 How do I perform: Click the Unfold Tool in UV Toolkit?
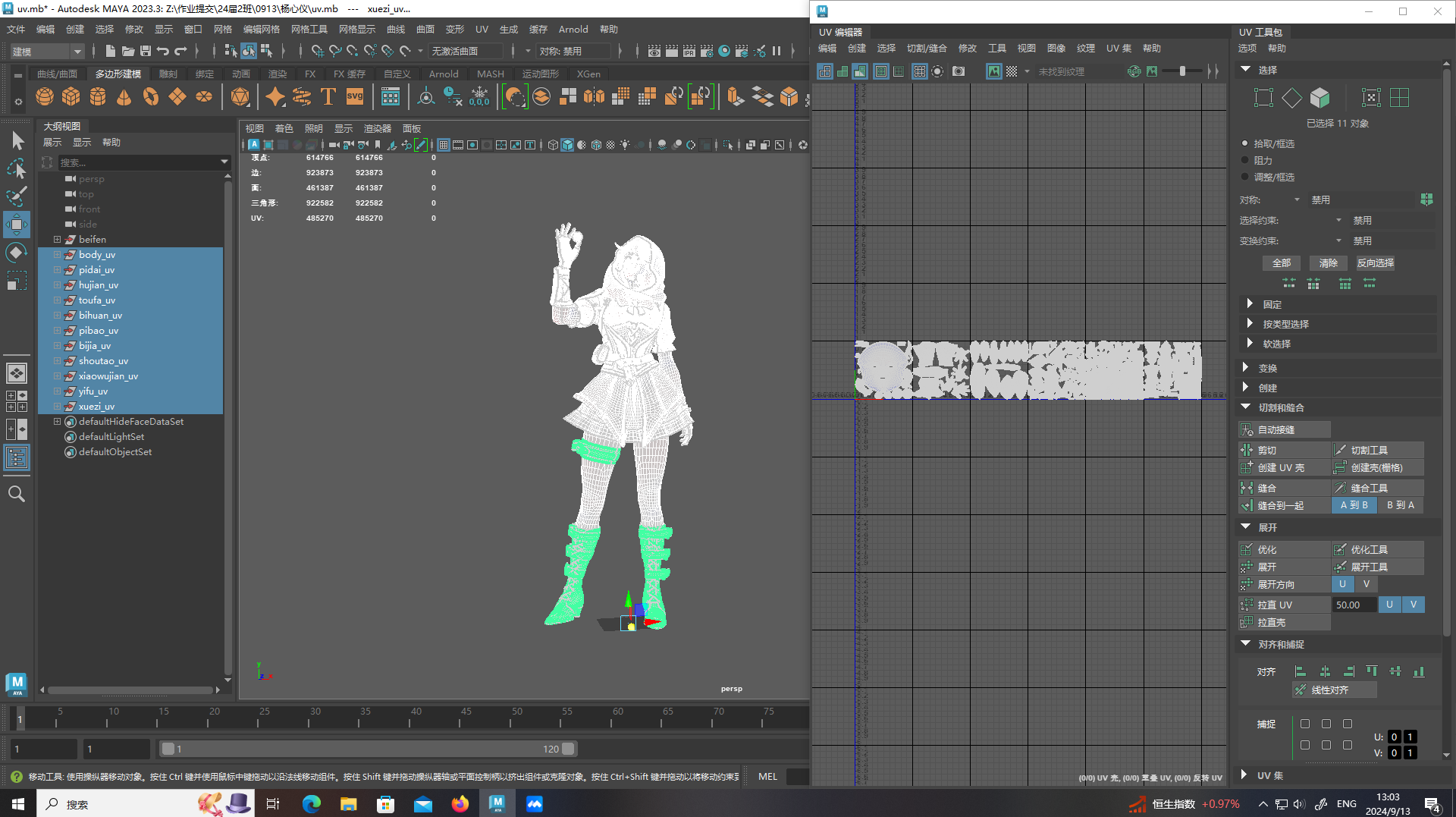pyautogui.click(x=1378, y=567)
